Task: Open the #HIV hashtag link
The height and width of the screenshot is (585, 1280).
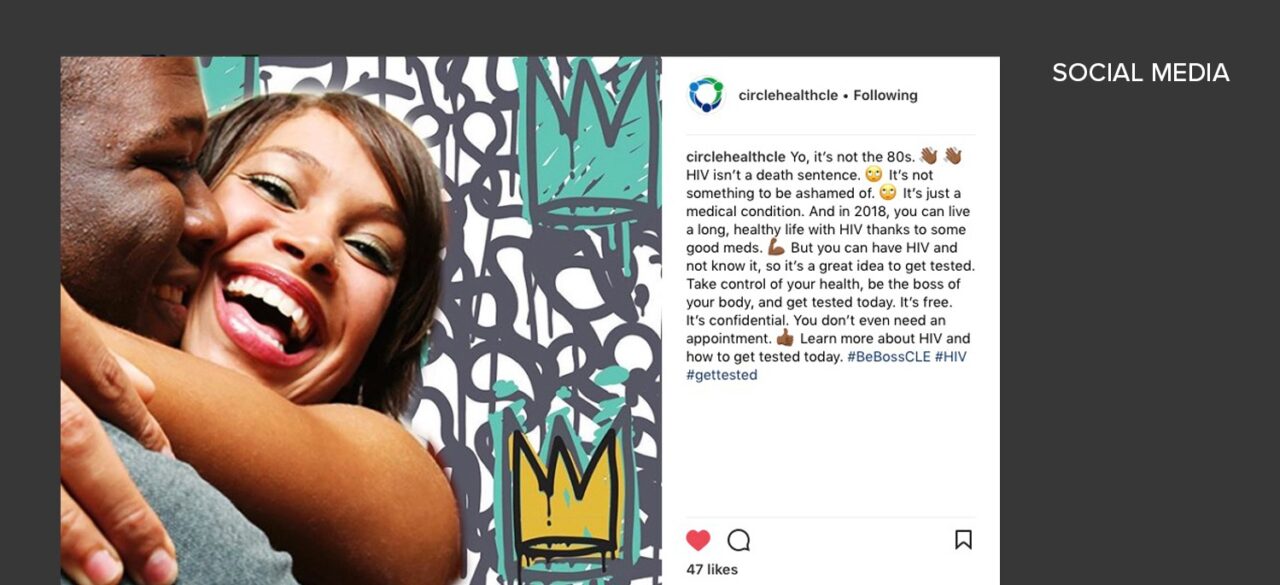Action: (x=951, y=357)
